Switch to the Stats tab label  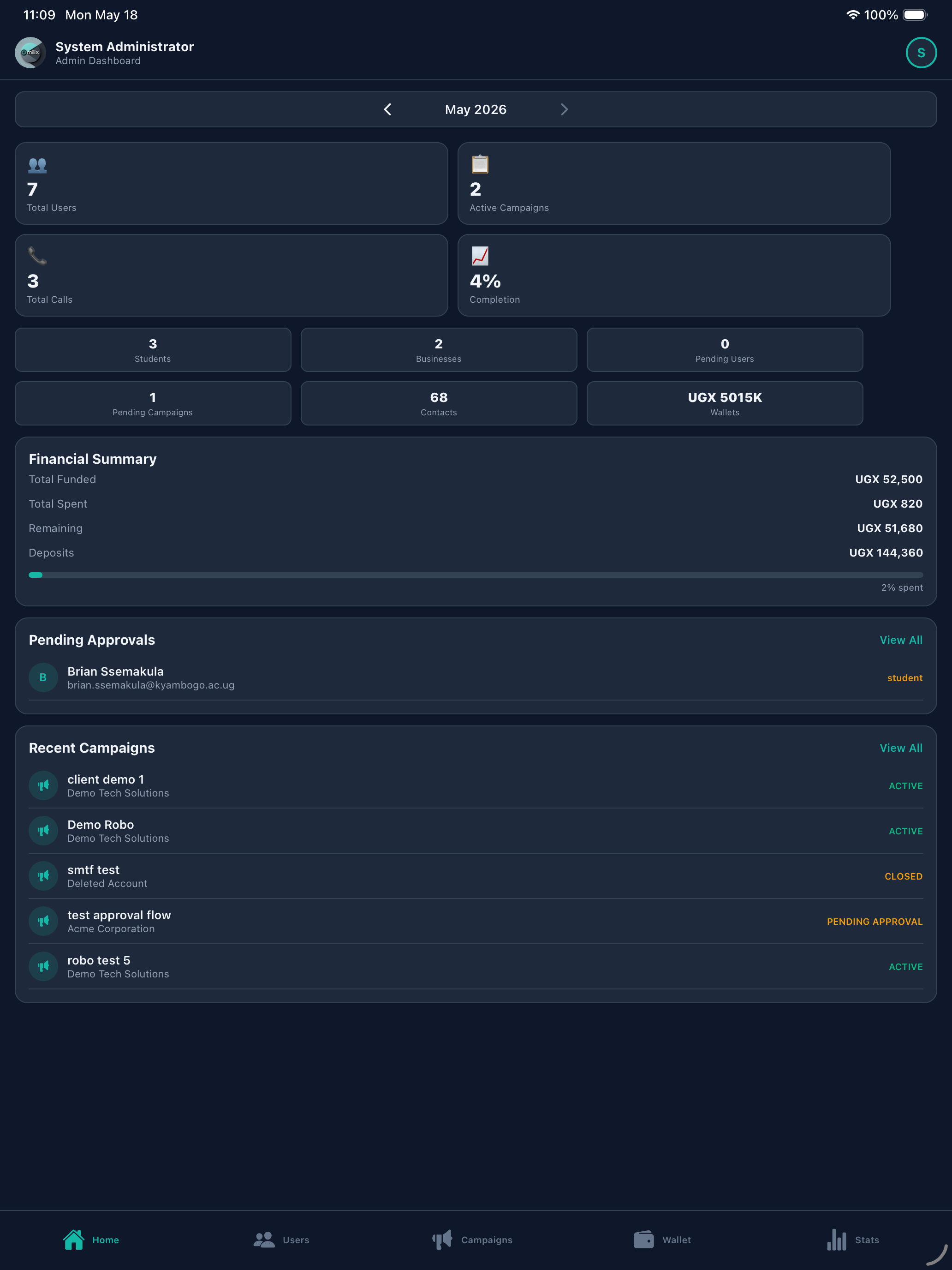[867, 1240]
